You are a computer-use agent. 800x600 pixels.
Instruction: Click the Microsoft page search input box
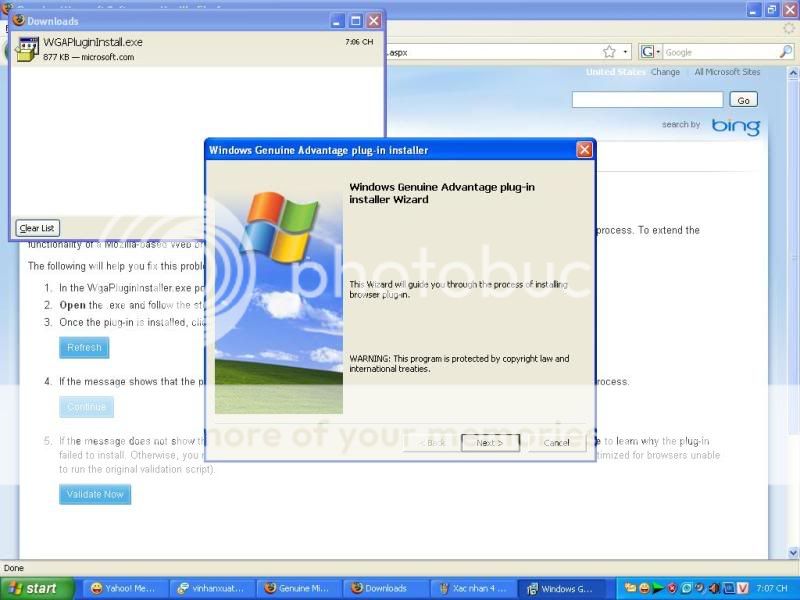pyautogui.click(x=647, y=100)
